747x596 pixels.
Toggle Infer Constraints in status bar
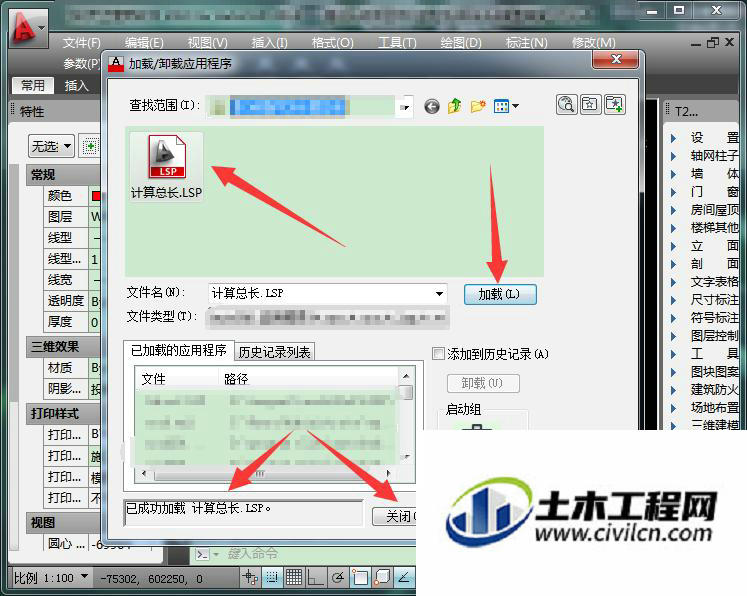click(250, 577)
